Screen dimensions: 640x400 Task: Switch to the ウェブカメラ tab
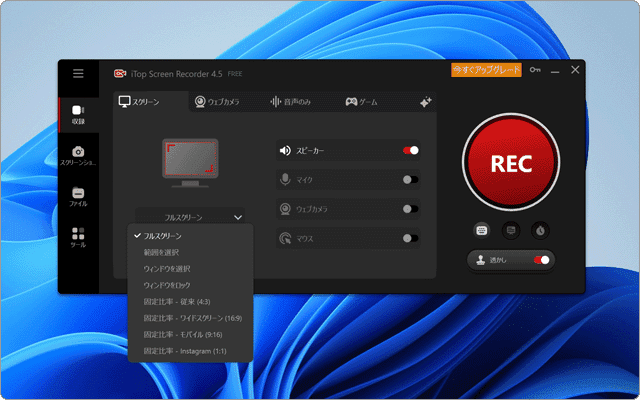[217, 102]
